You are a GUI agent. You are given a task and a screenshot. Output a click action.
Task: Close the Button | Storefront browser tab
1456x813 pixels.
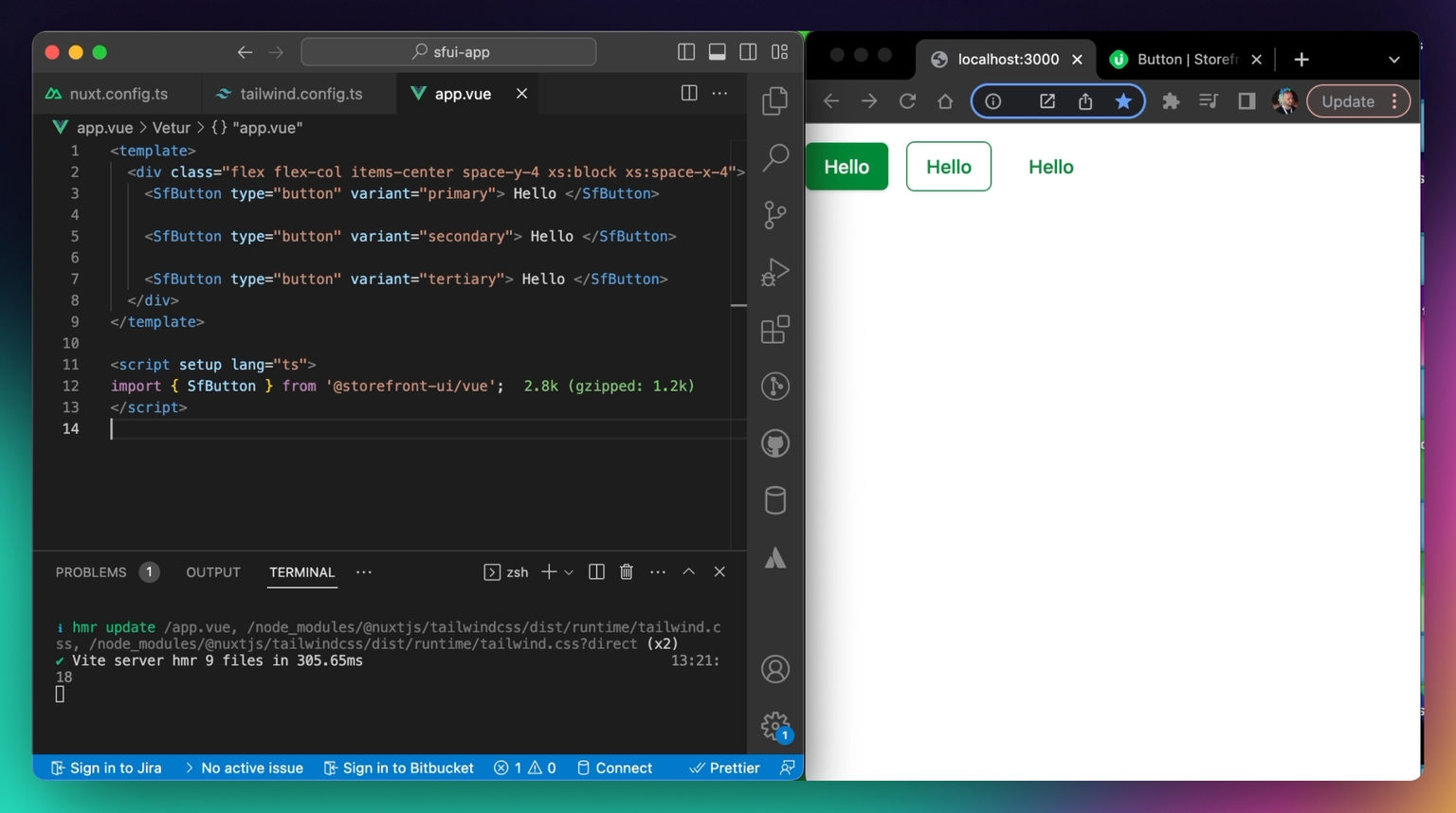(1256, 60)
